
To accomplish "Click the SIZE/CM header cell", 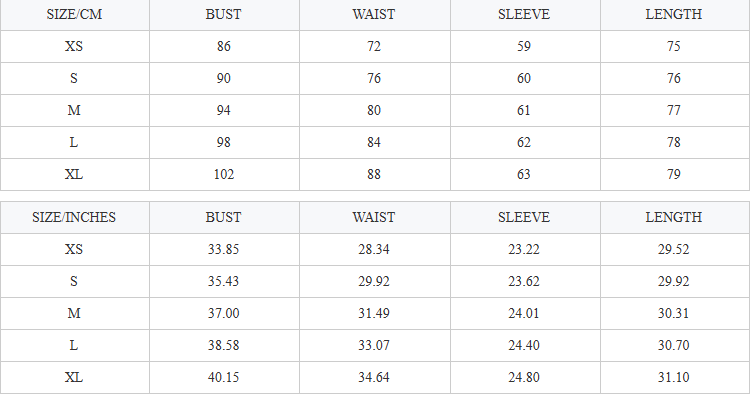I will click(74, 14).
